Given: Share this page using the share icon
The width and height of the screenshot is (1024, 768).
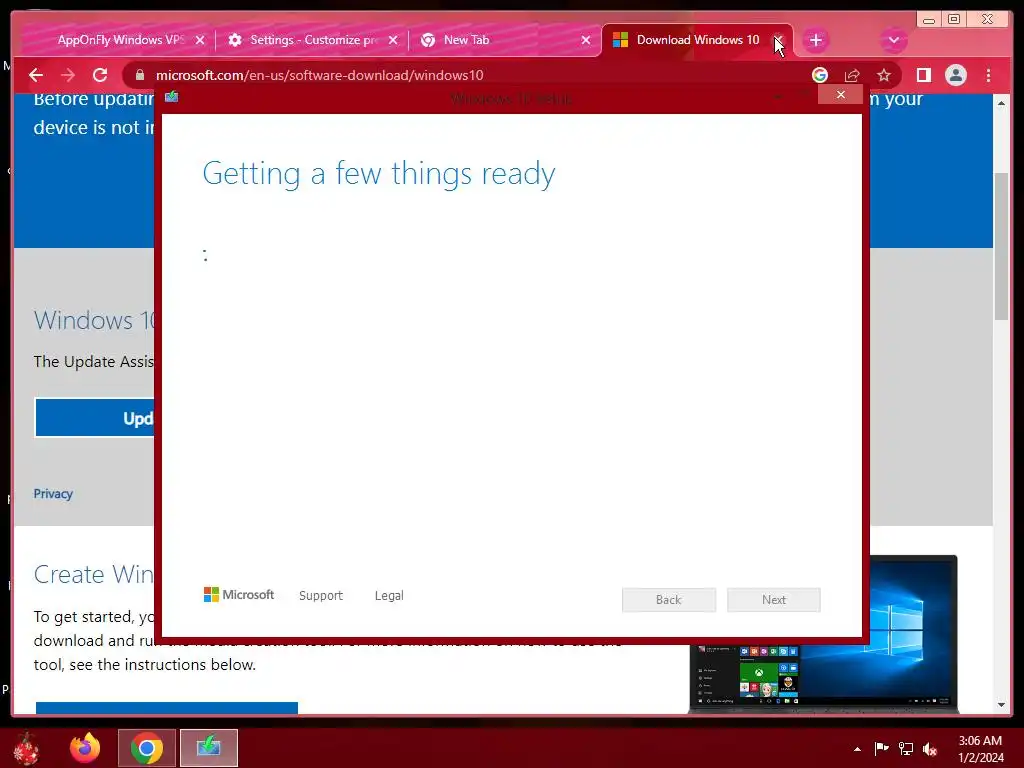Looking at the screenshot, I should (x=852, y=75).
